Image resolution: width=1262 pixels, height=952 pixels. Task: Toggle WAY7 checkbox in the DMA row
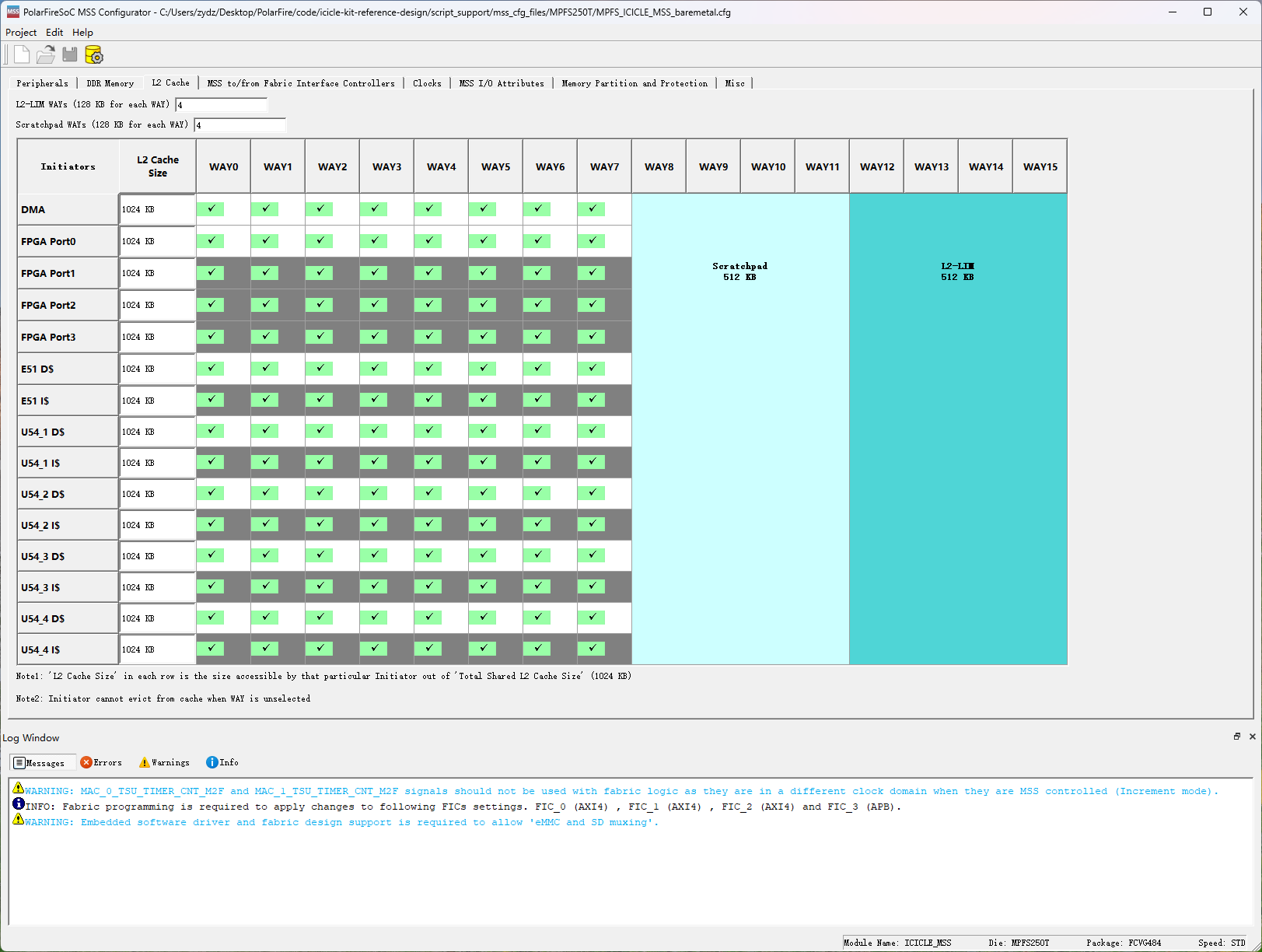tap(592, 208)
